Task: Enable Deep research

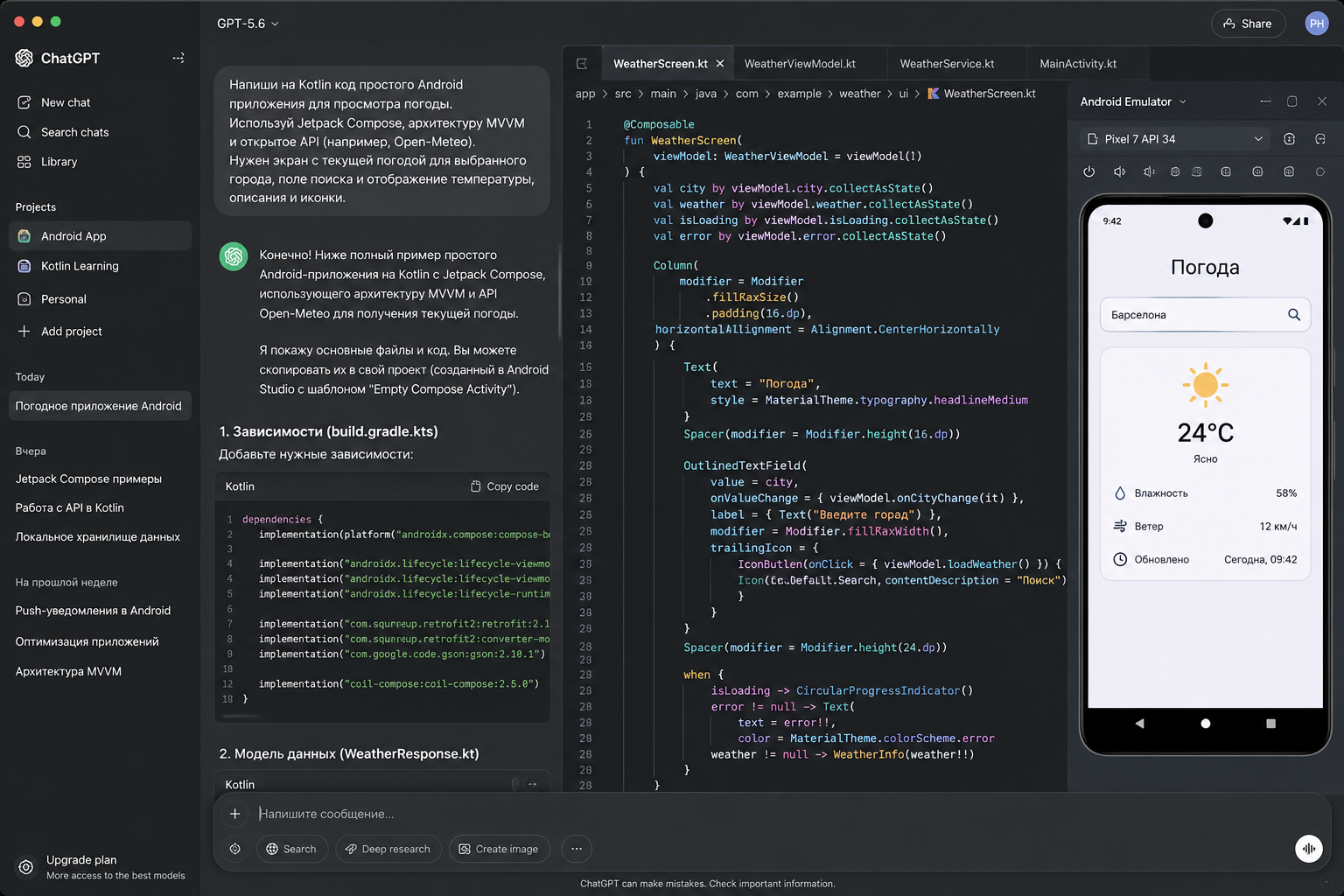Action: [x=388, y=849]
